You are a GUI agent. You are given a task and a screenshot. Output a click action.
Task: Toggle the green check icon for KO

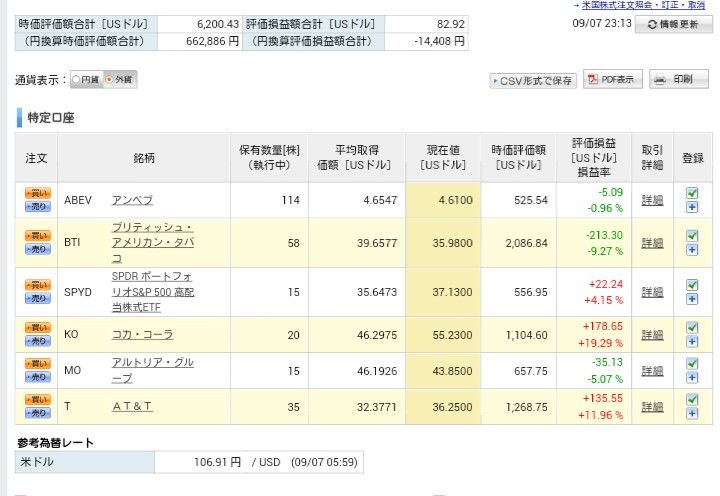[x=692, y=327]
